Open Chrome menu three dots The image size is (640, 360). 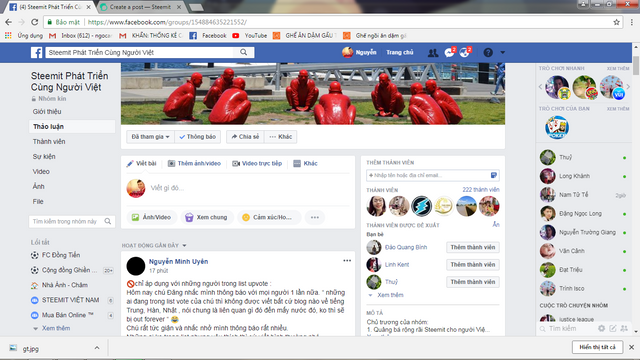pos(632,22)
